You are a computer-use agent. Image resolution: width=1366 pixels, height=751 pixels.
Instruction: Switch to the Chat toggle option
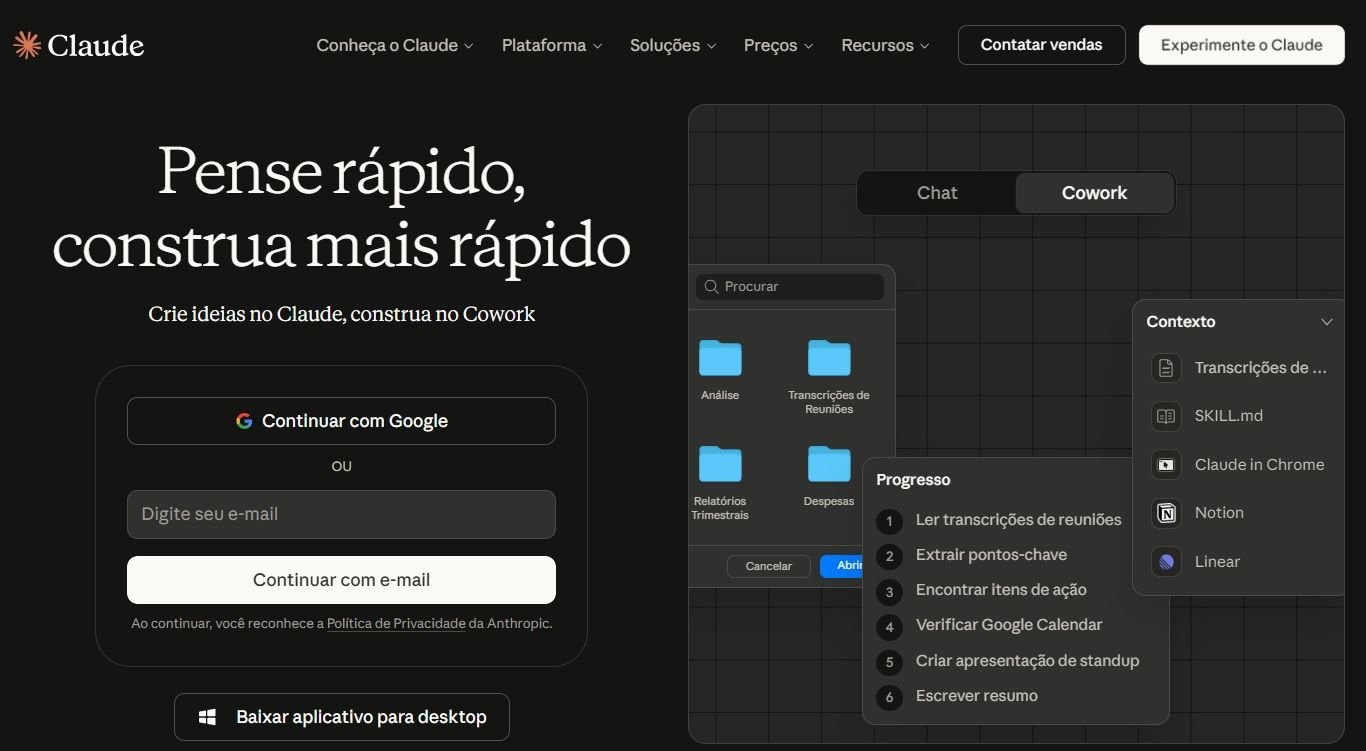937,193
